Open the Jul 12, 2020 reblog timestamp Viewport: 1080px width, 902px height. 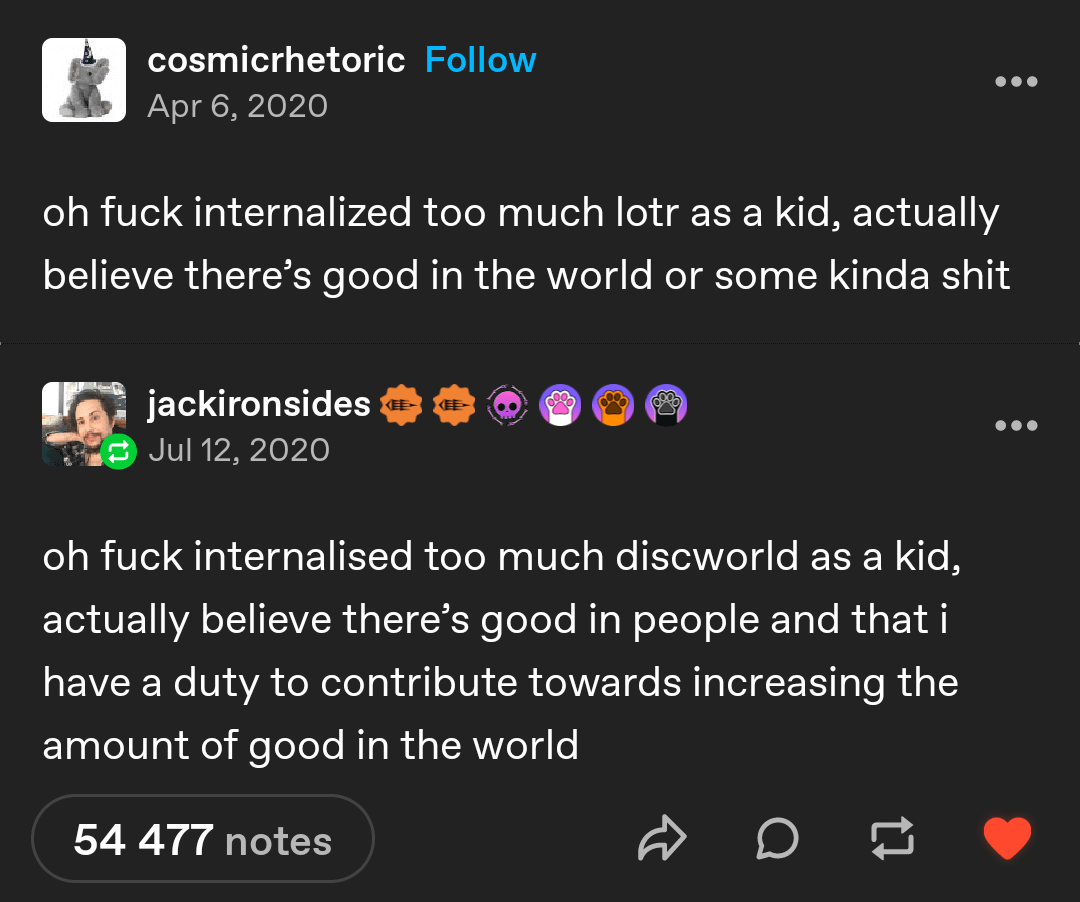[239, 450]
